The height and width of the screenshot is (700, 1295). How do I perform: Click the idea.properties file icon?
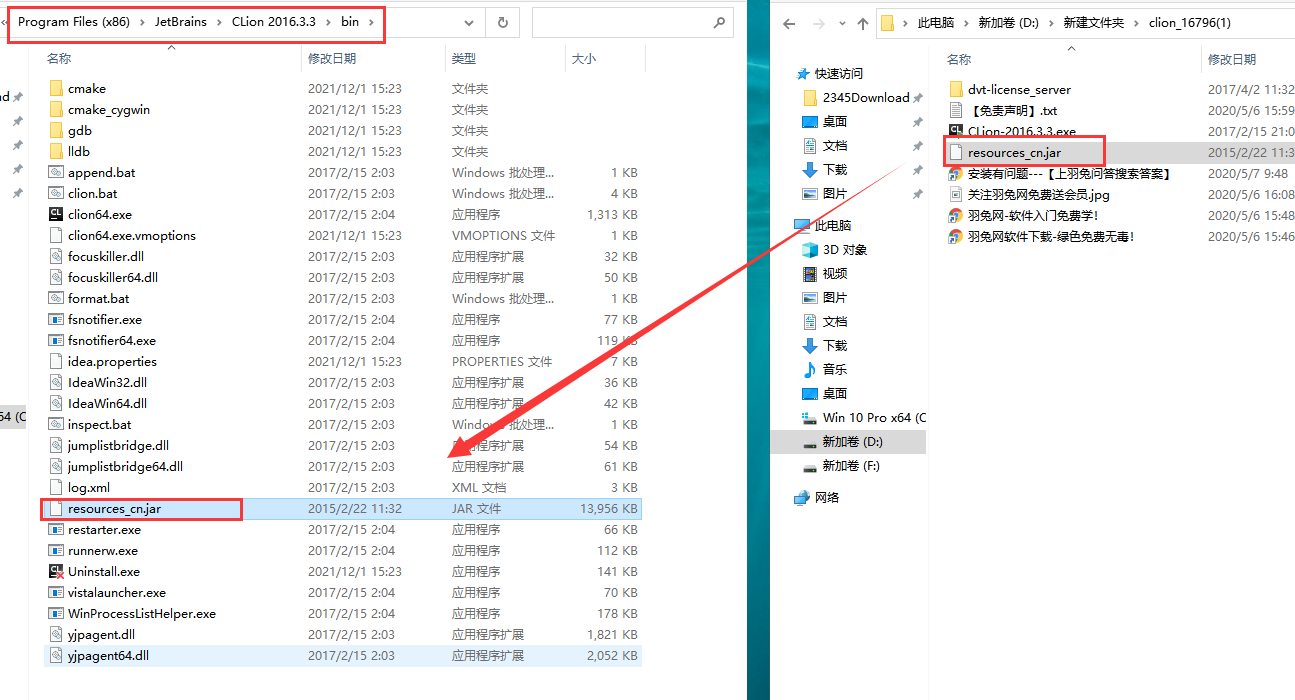coord(56,362)
